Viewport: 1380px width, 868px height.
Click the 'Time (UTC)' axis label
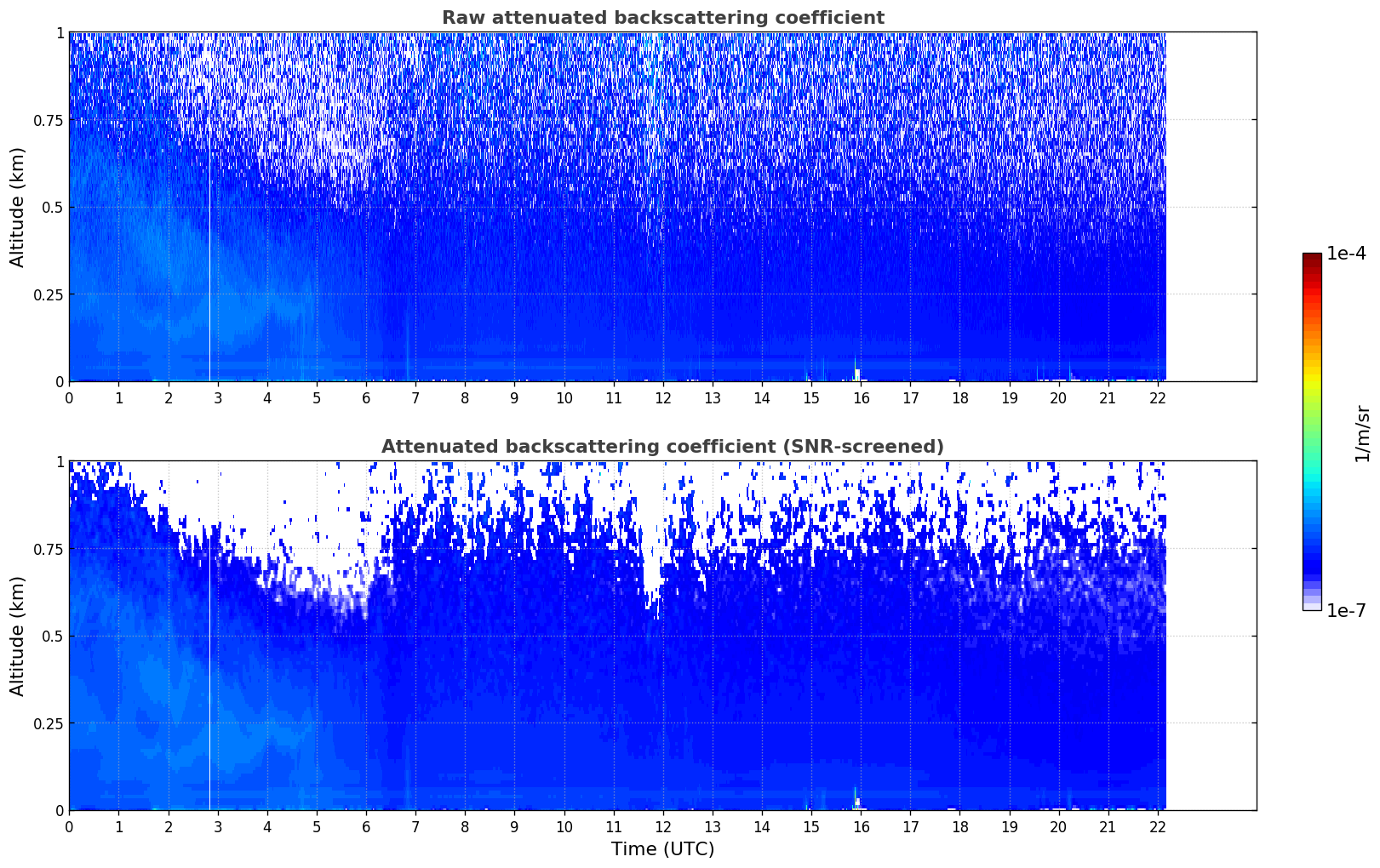662,848
